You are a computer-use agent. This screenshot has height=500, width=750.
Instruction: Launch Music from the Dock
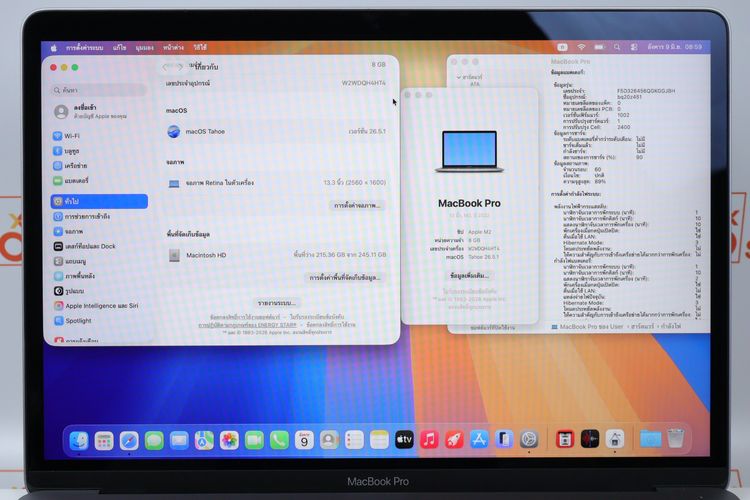[430, 439]
